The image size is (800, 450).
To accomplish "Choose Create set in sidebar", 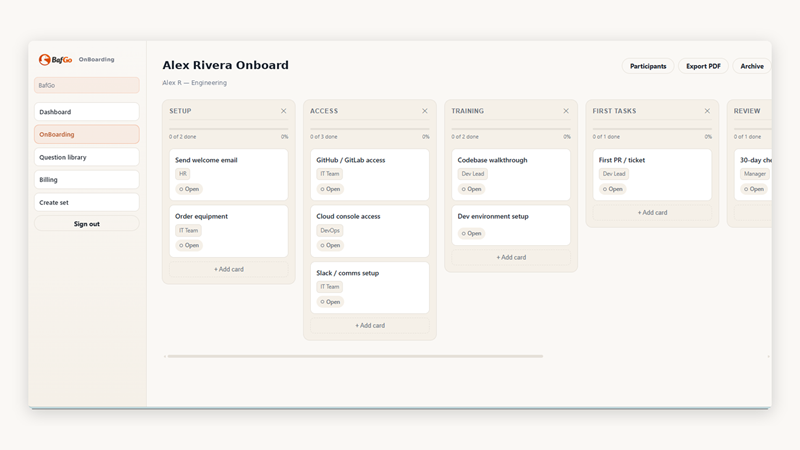I will (87, 203).
